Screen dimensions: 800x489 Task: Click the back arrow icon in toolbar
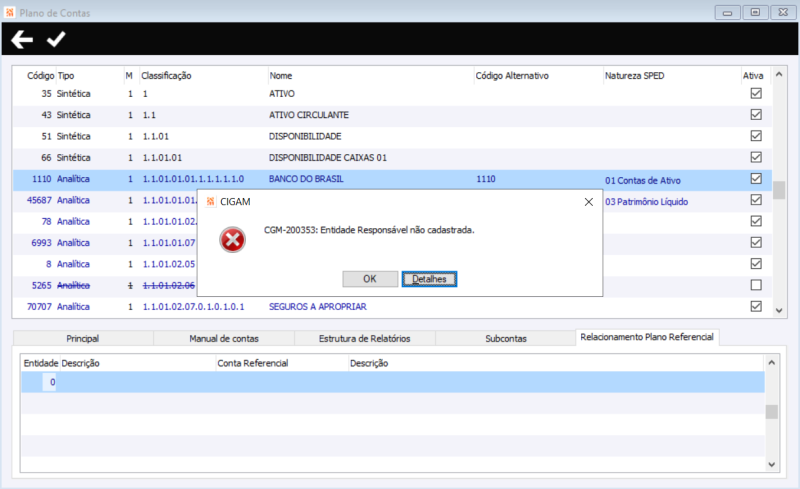coord(22,39)
